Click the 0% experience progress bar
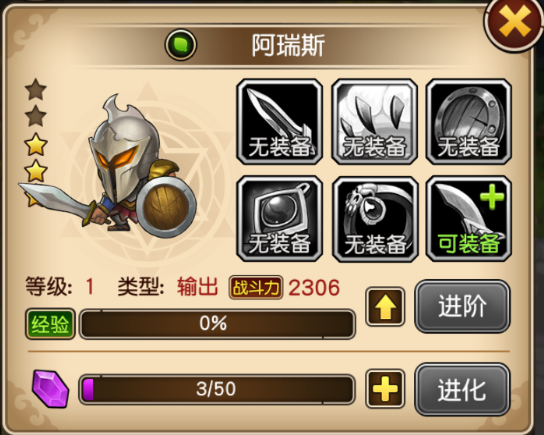The image size is (544, 435). pos(217,324)
